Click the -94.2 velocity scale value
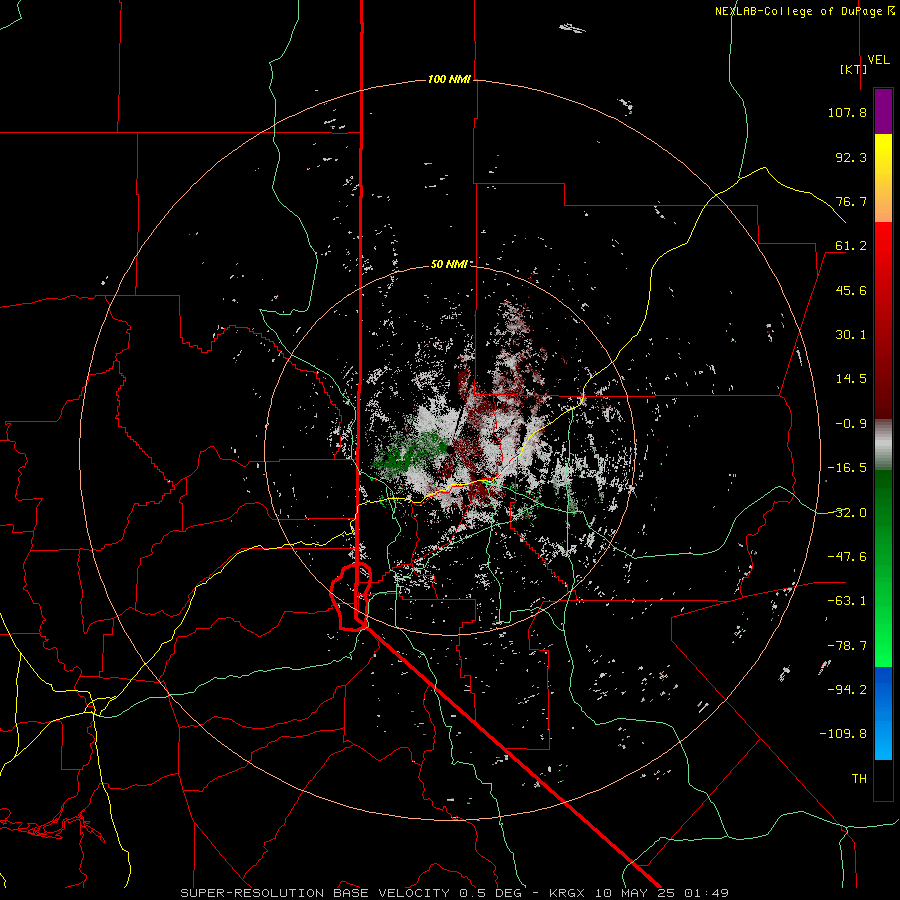Screen dimensions: 900x900 pyautogui.click(x=847, y=689)
